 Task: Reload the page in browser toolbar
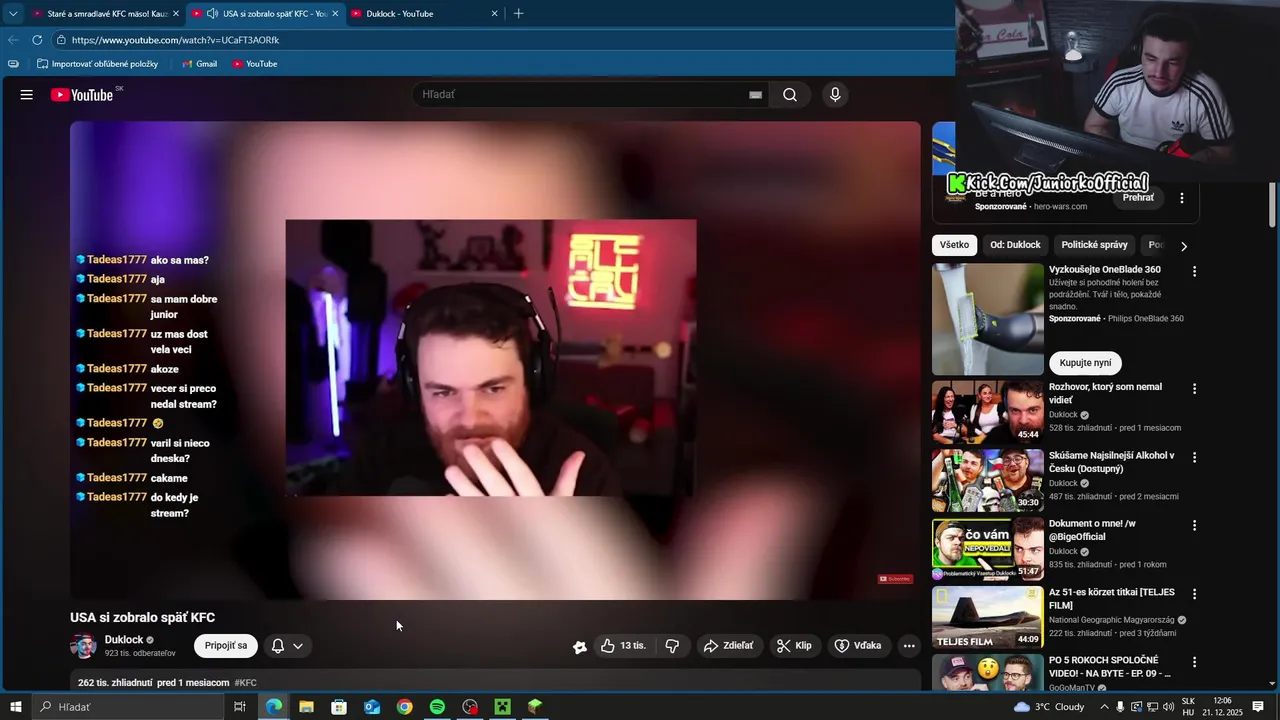(x=37, y=40)
